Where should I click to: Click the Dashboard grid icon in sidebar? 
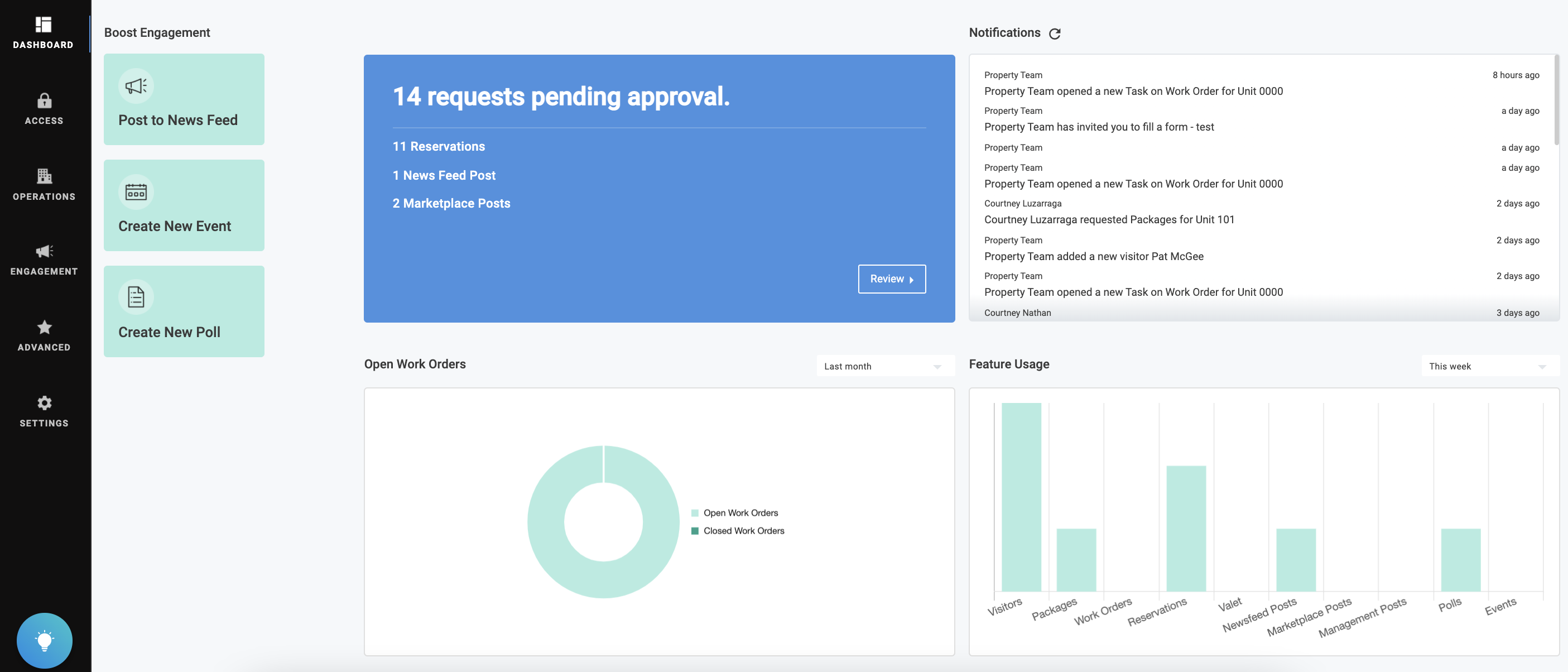click(43, 25)
